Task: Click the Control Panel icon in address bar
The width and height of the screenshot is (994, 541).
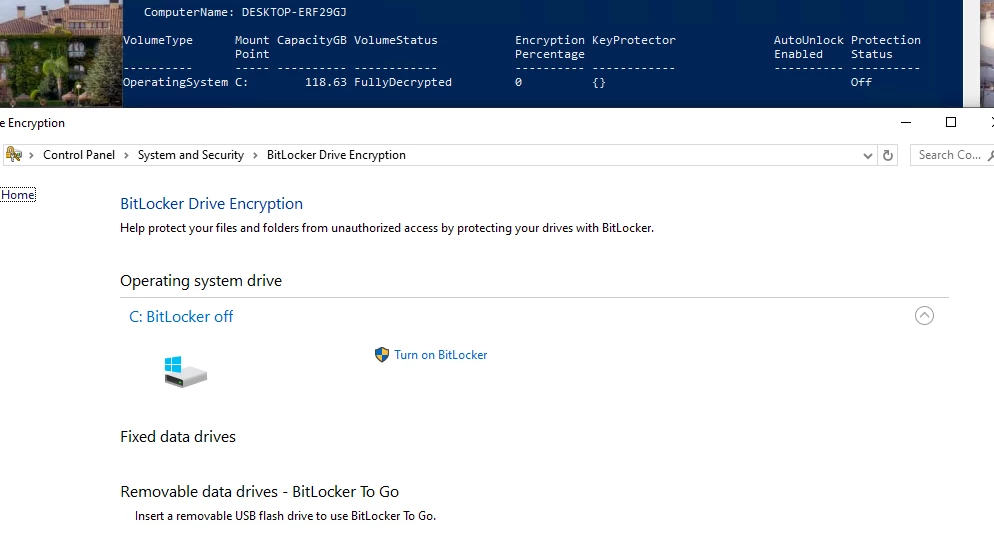Action: [x=14, y=155]
